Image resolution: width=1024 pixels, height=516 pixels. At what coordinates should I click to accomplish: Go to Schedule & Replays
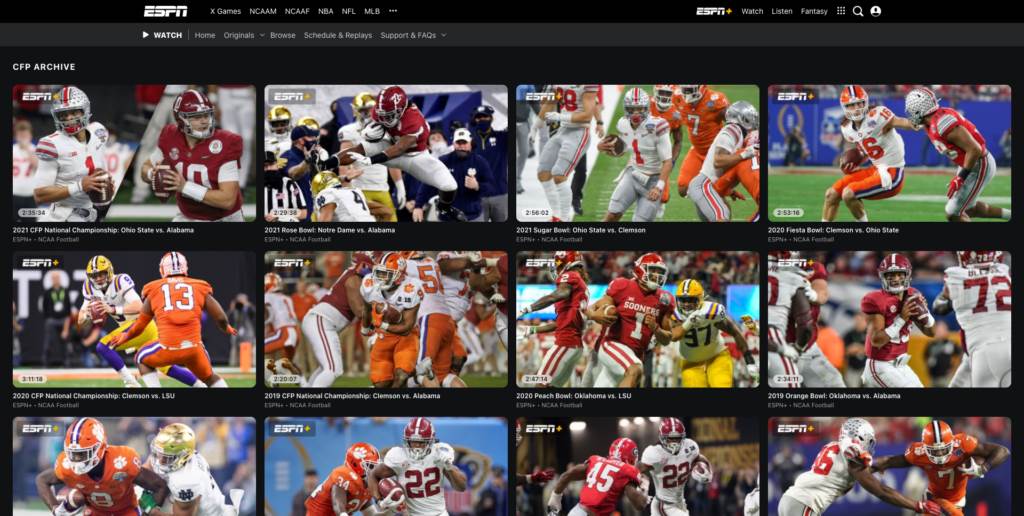[x=338, y=35]
